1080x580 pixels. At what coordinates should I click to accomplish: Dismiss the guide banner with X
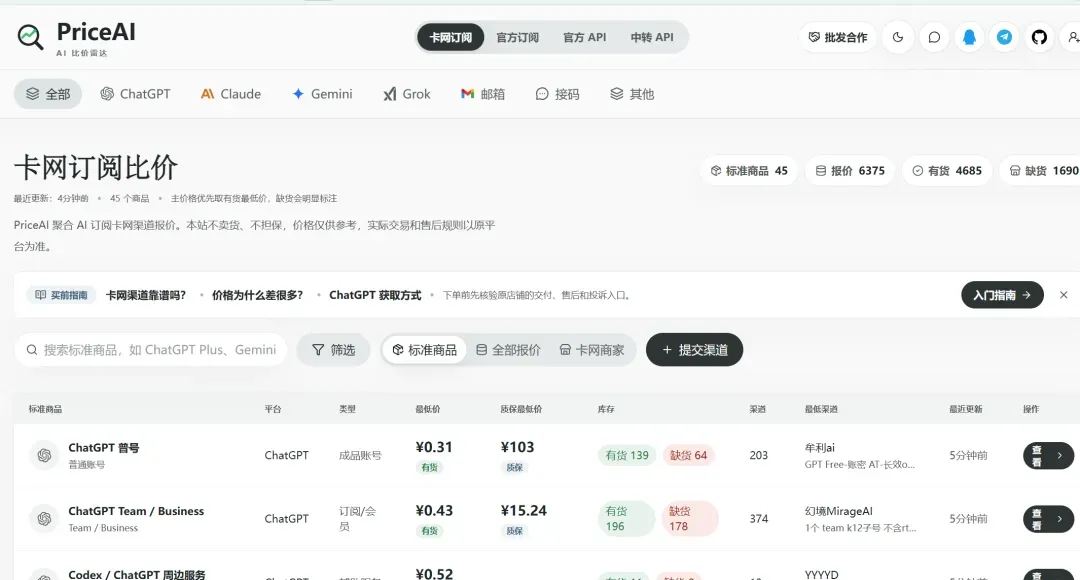(x=1063, y=295)
